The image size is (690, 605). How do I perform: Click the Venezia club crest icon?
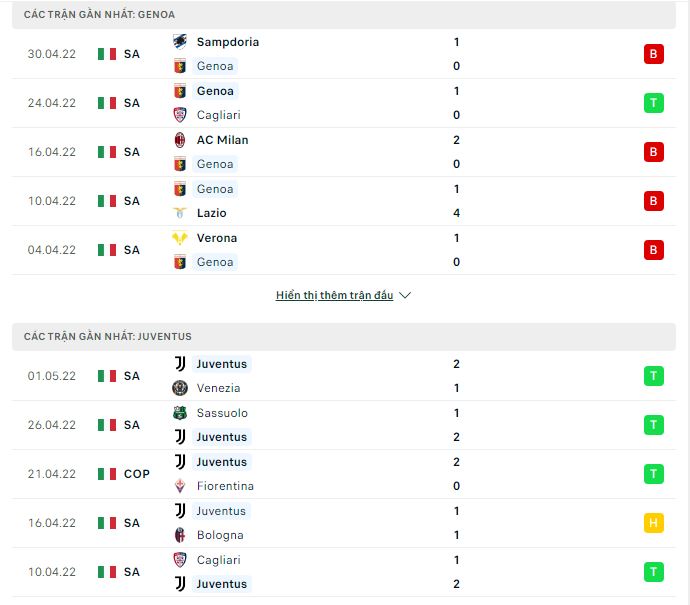(180, 388)
